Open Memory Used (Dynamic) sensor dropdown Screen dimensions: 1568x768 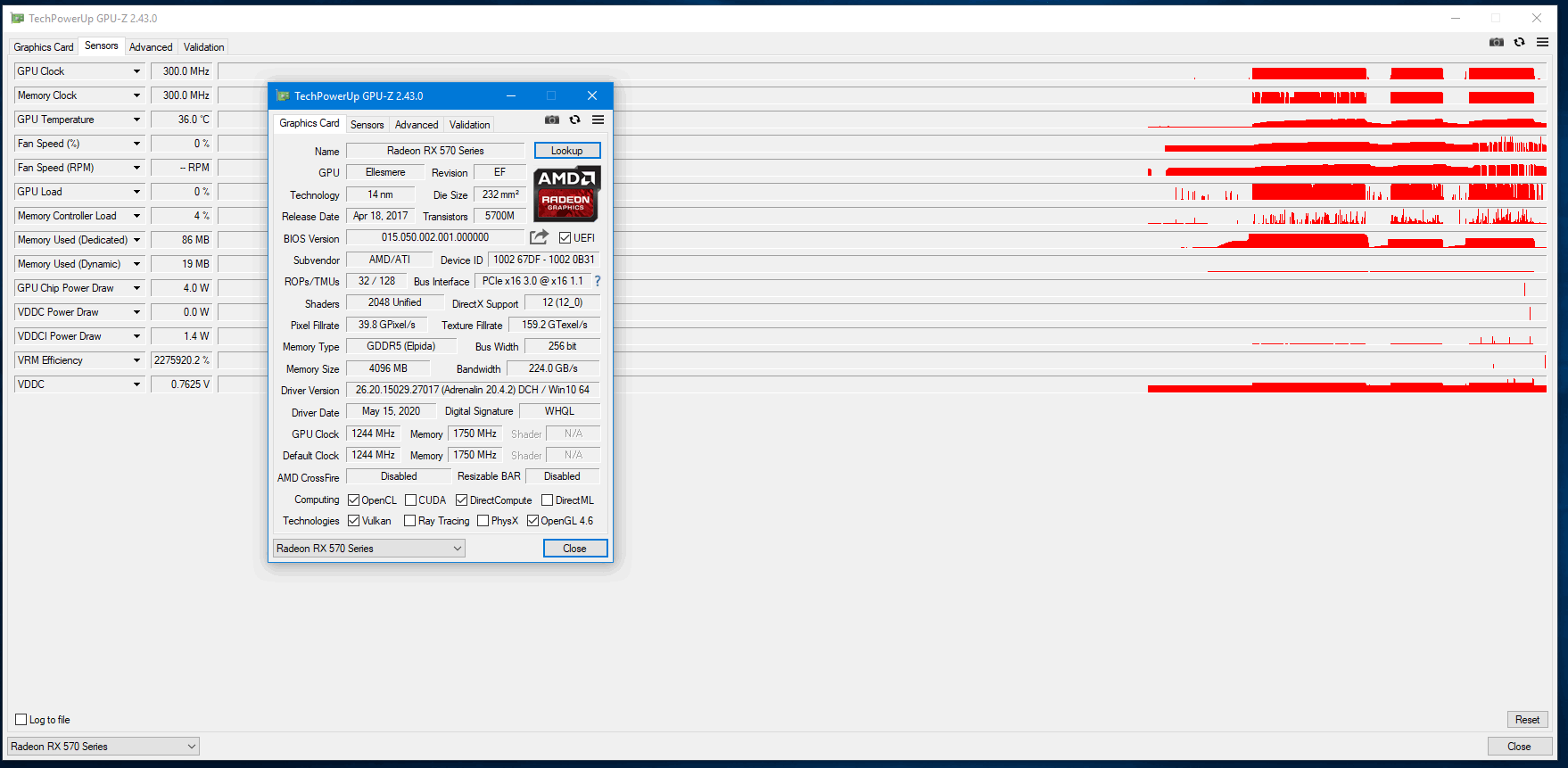(x=136, y=264)
